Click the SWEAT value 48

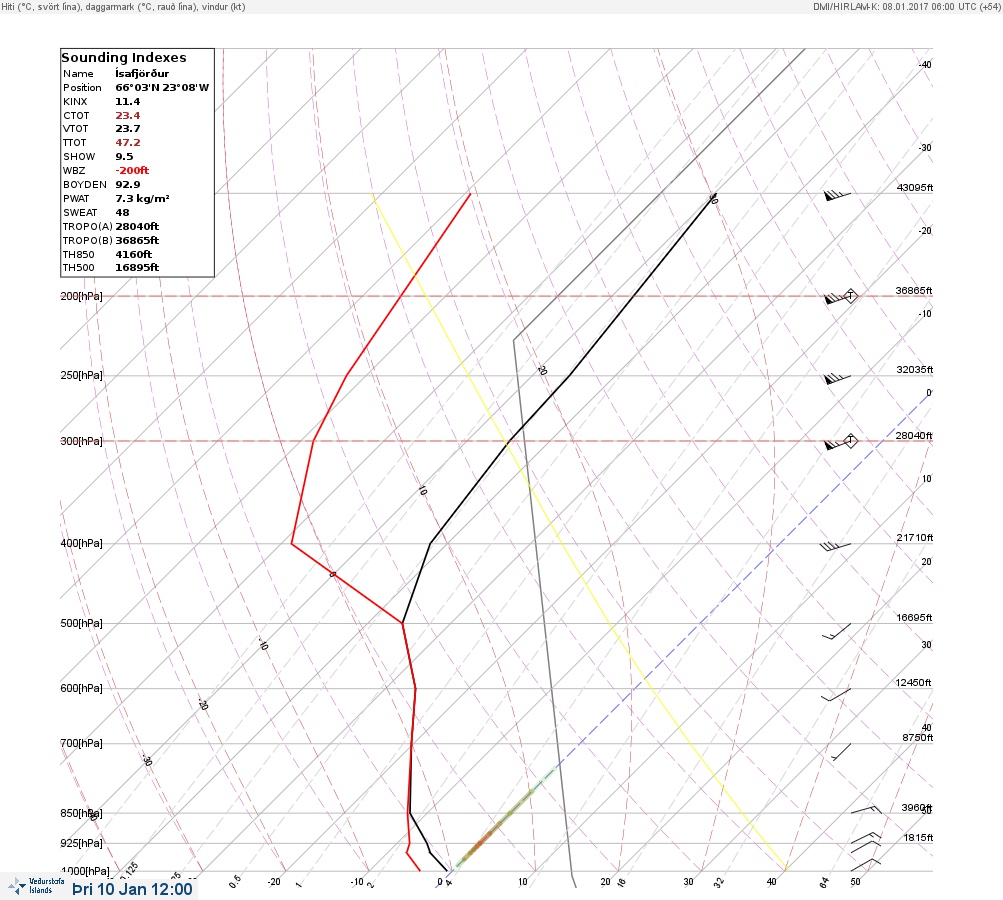click(122, 213)
